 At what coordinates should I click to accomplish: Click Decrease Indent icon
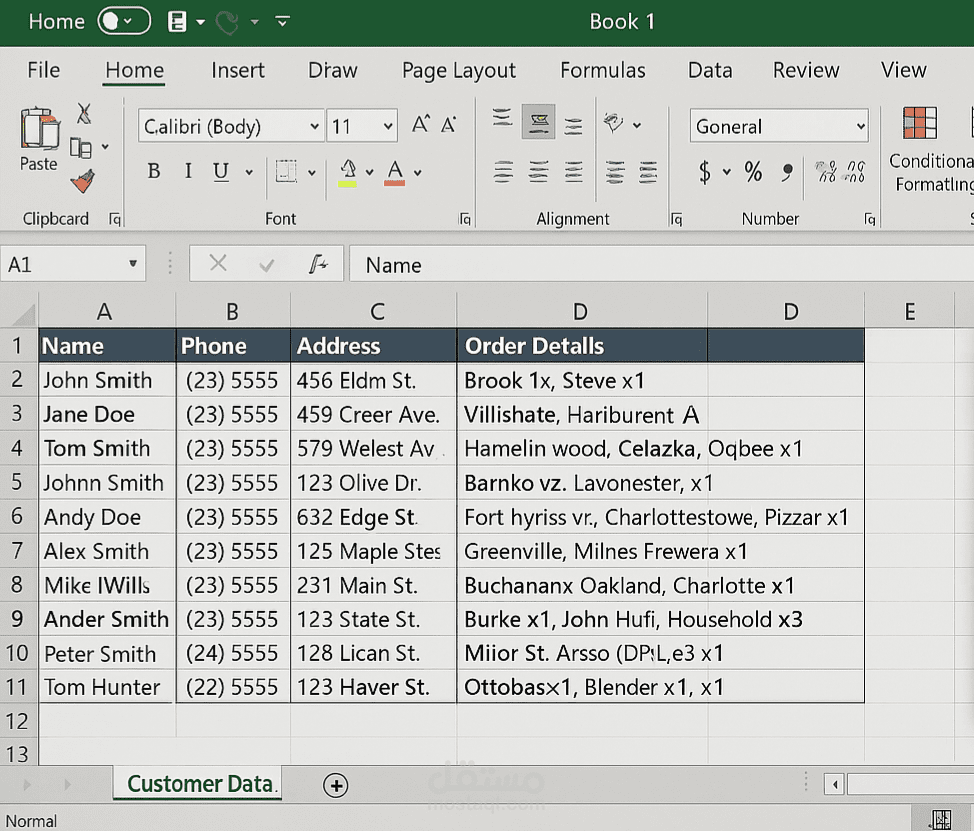tap(615, 172)
